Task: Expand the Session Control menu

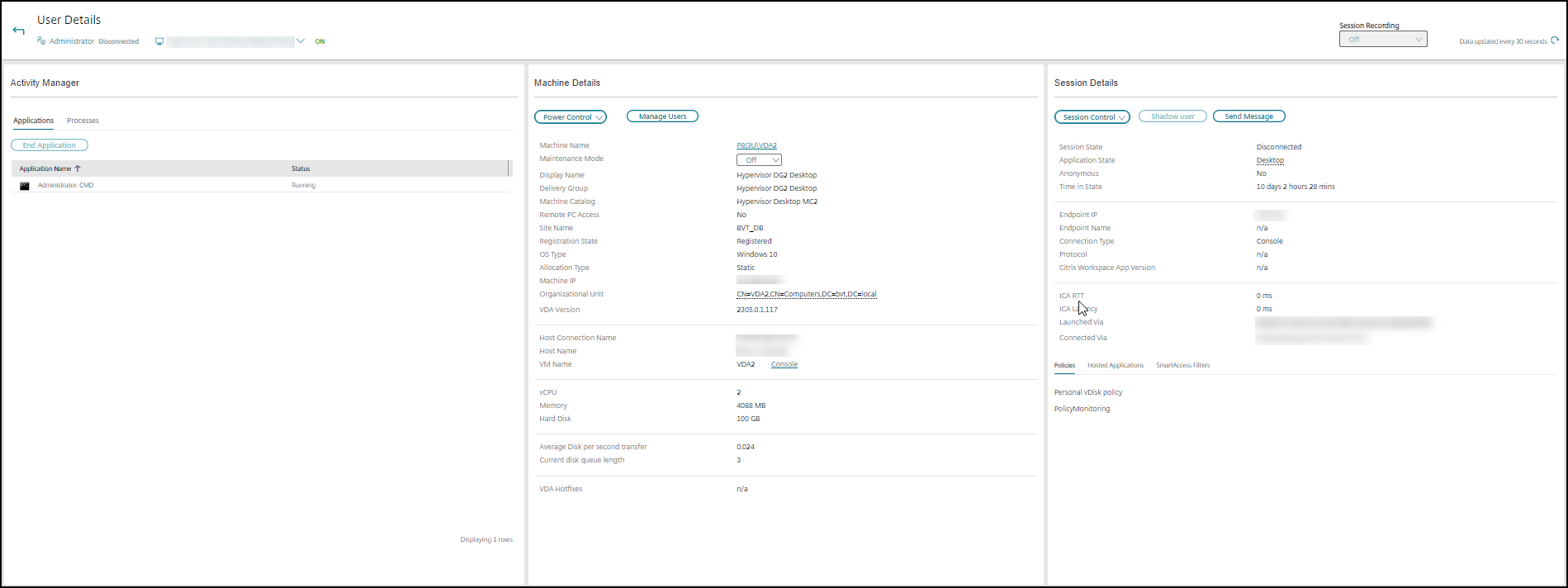Action: 1092,117
